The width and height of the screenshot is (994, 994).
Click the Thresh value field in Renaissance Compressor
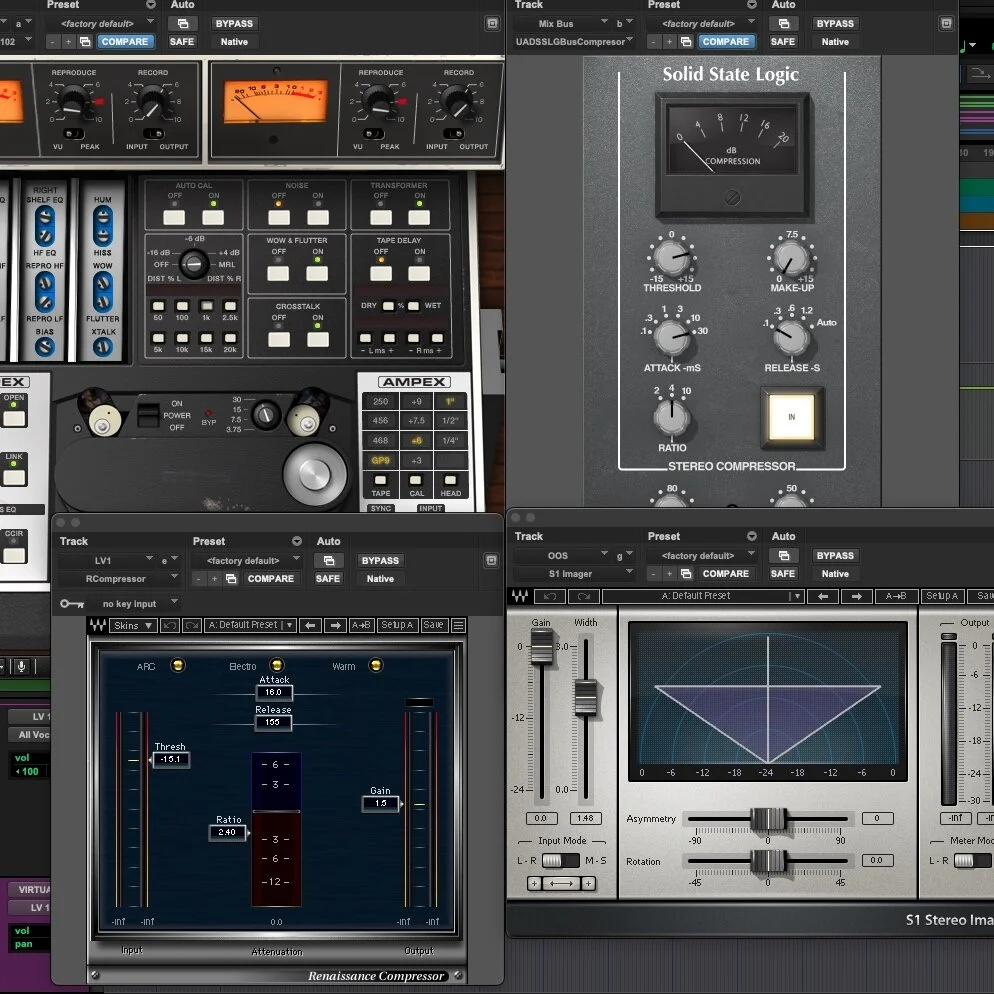[171, 759]
